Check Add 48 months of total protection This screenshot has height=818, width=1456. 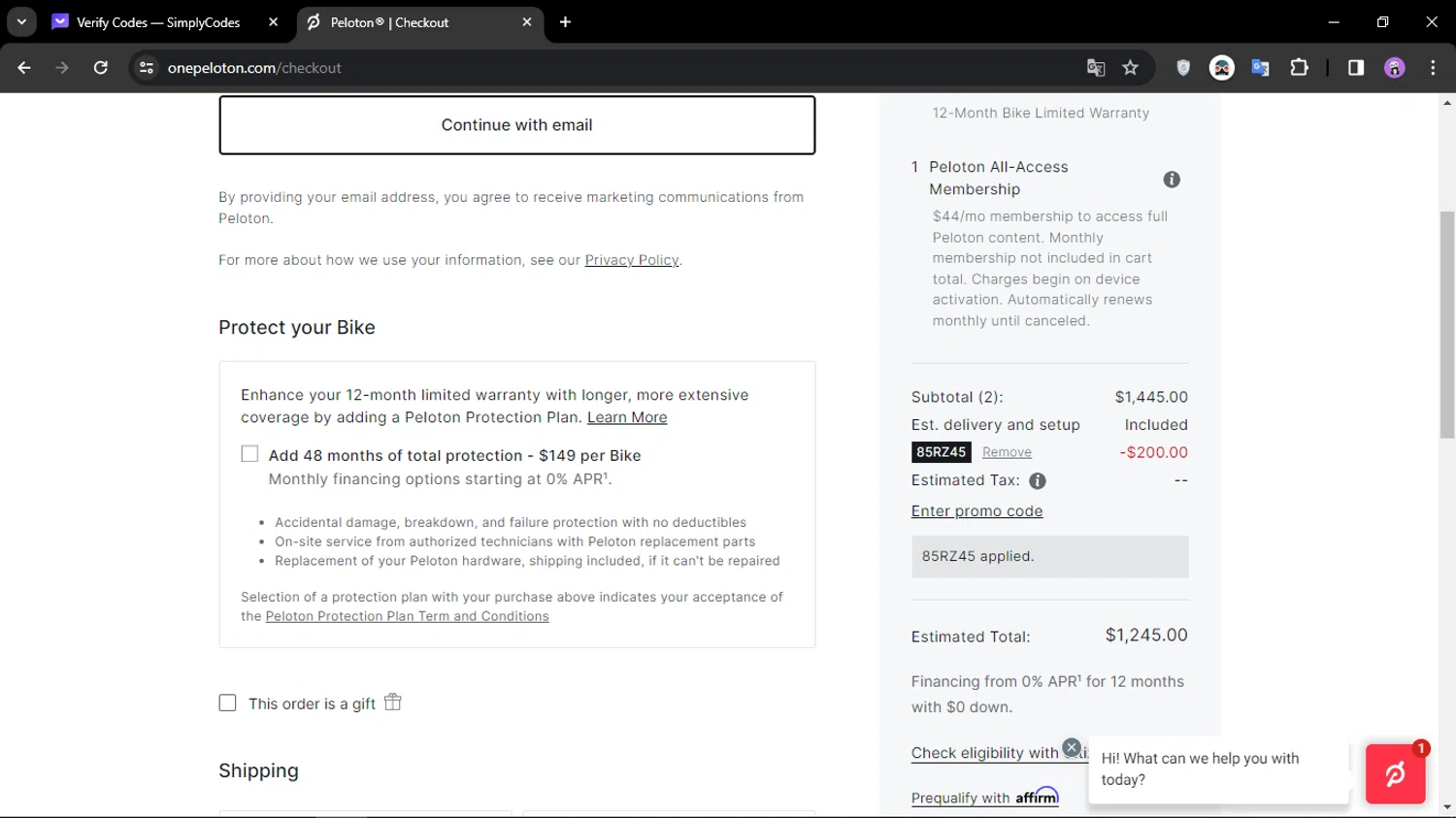249,454
